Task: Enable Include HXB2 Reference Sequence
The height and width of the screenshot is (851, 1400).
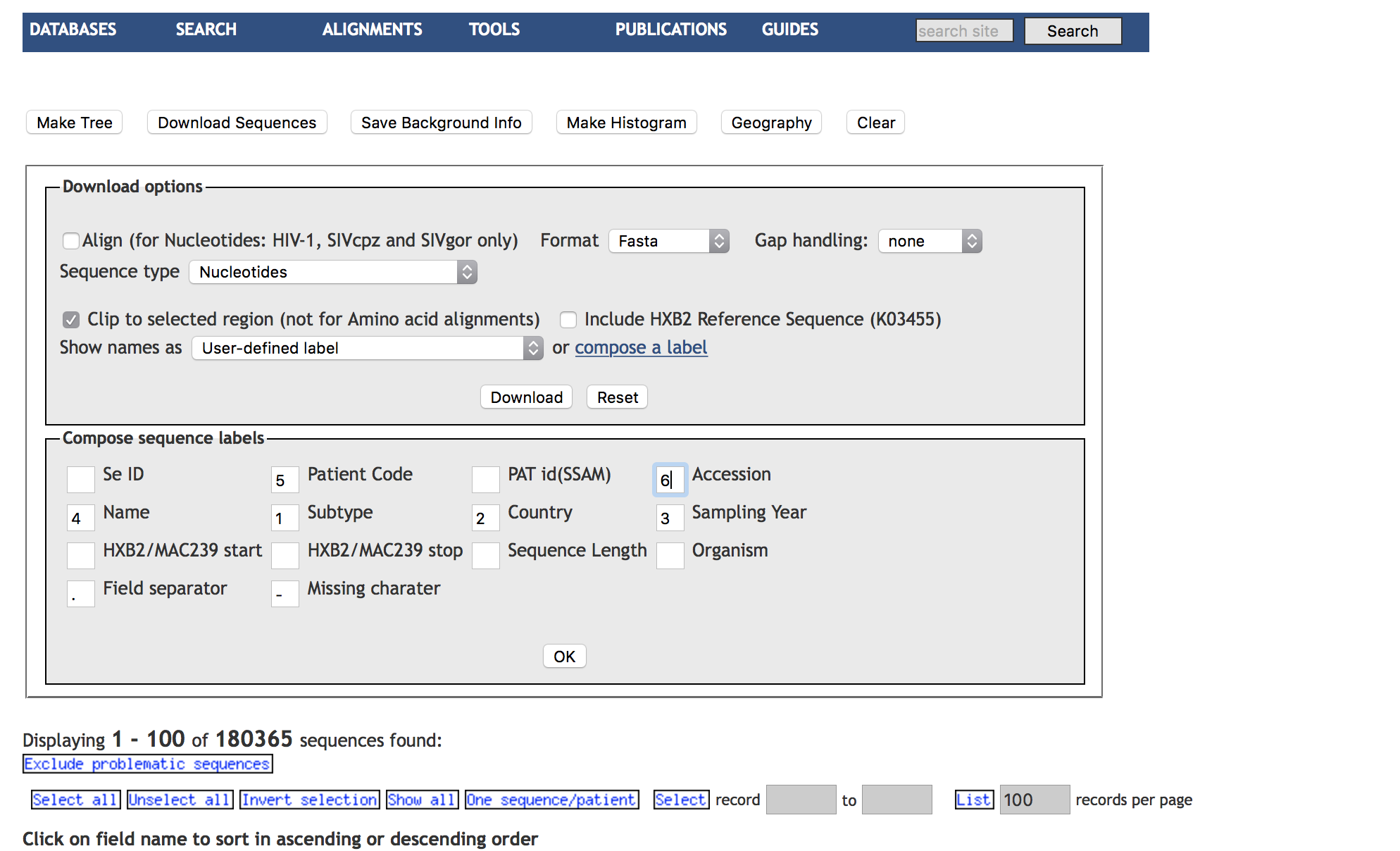Action: coord(568,320)
